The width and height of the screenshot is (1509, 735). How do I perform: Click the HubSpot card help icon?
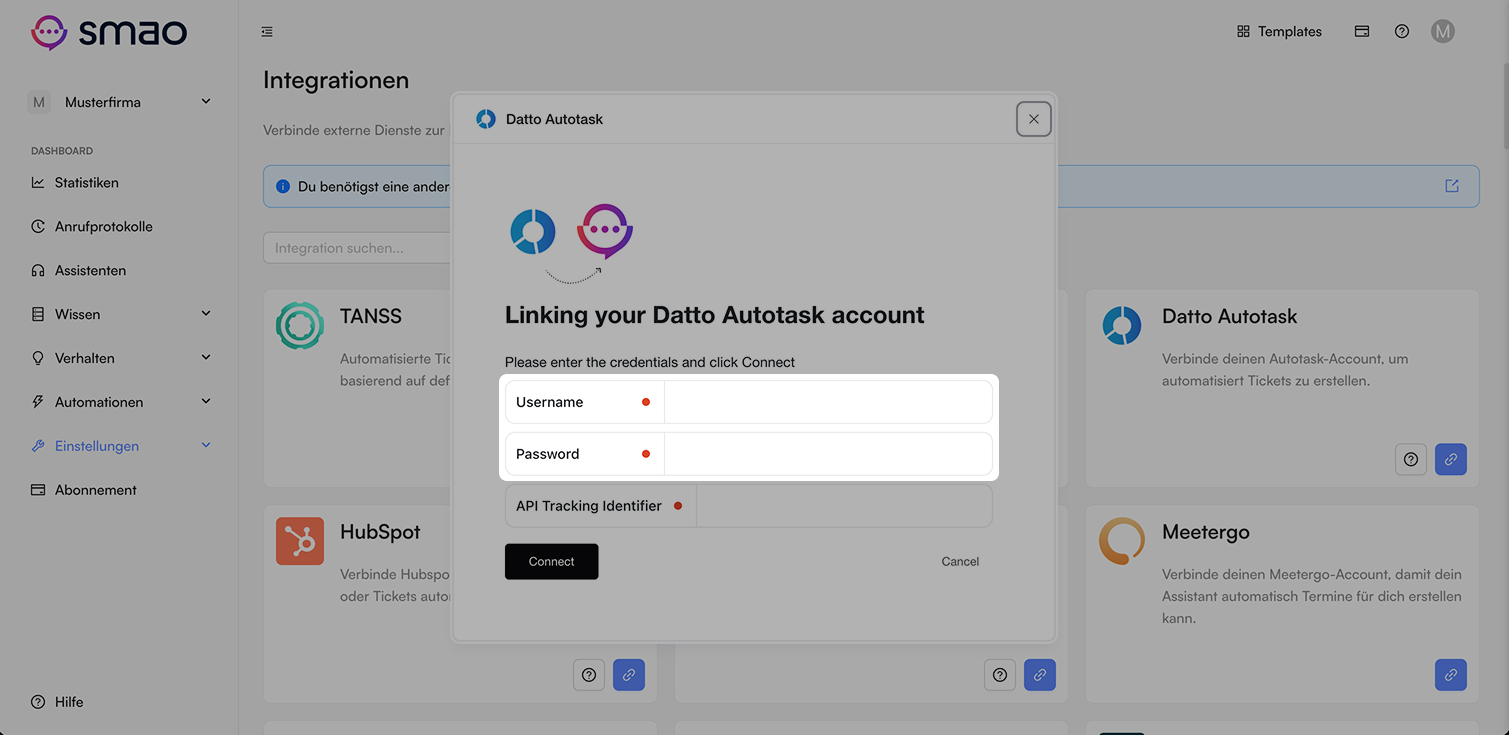[x=589, y=675]
